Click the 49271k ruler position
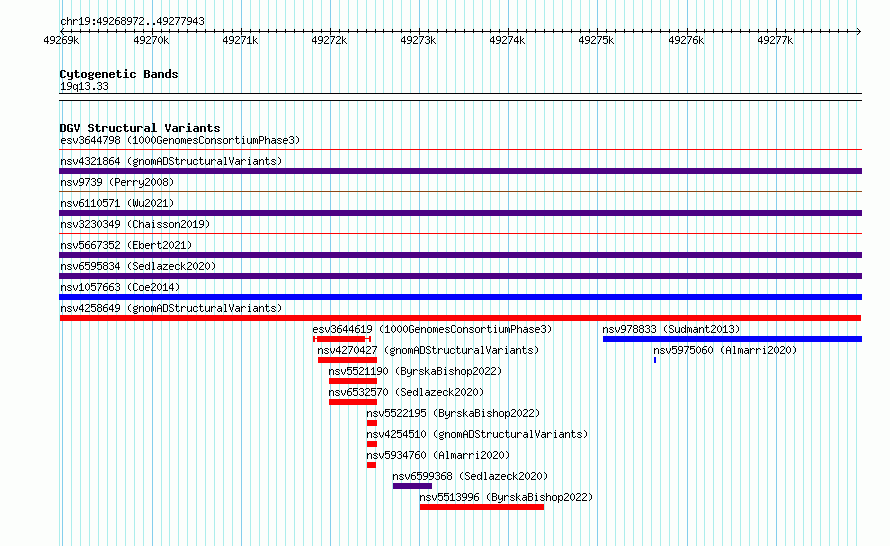Screen dimensions: 890x546 240,40
